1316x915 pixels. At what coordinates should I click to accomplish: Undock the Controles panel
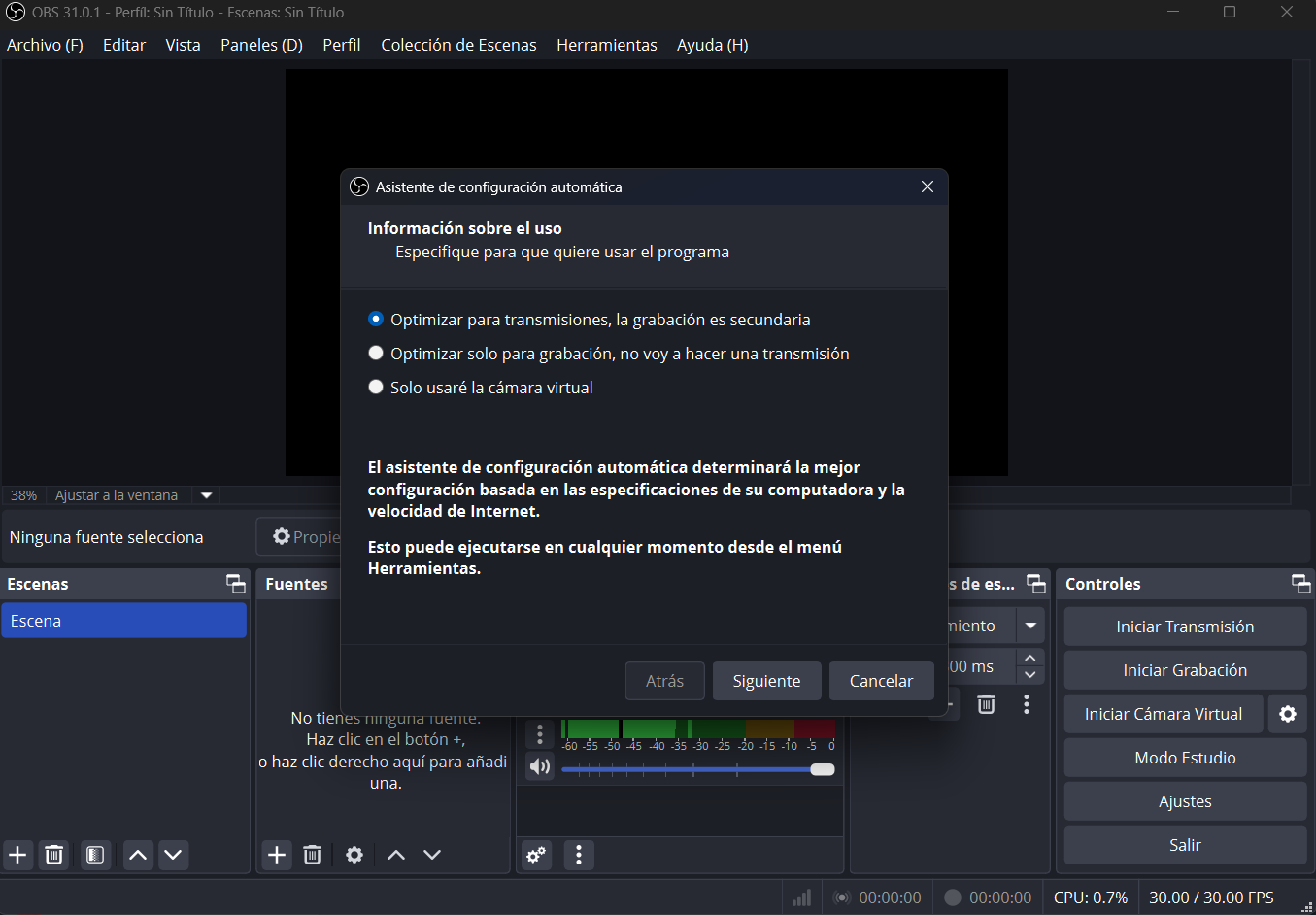1300,583
